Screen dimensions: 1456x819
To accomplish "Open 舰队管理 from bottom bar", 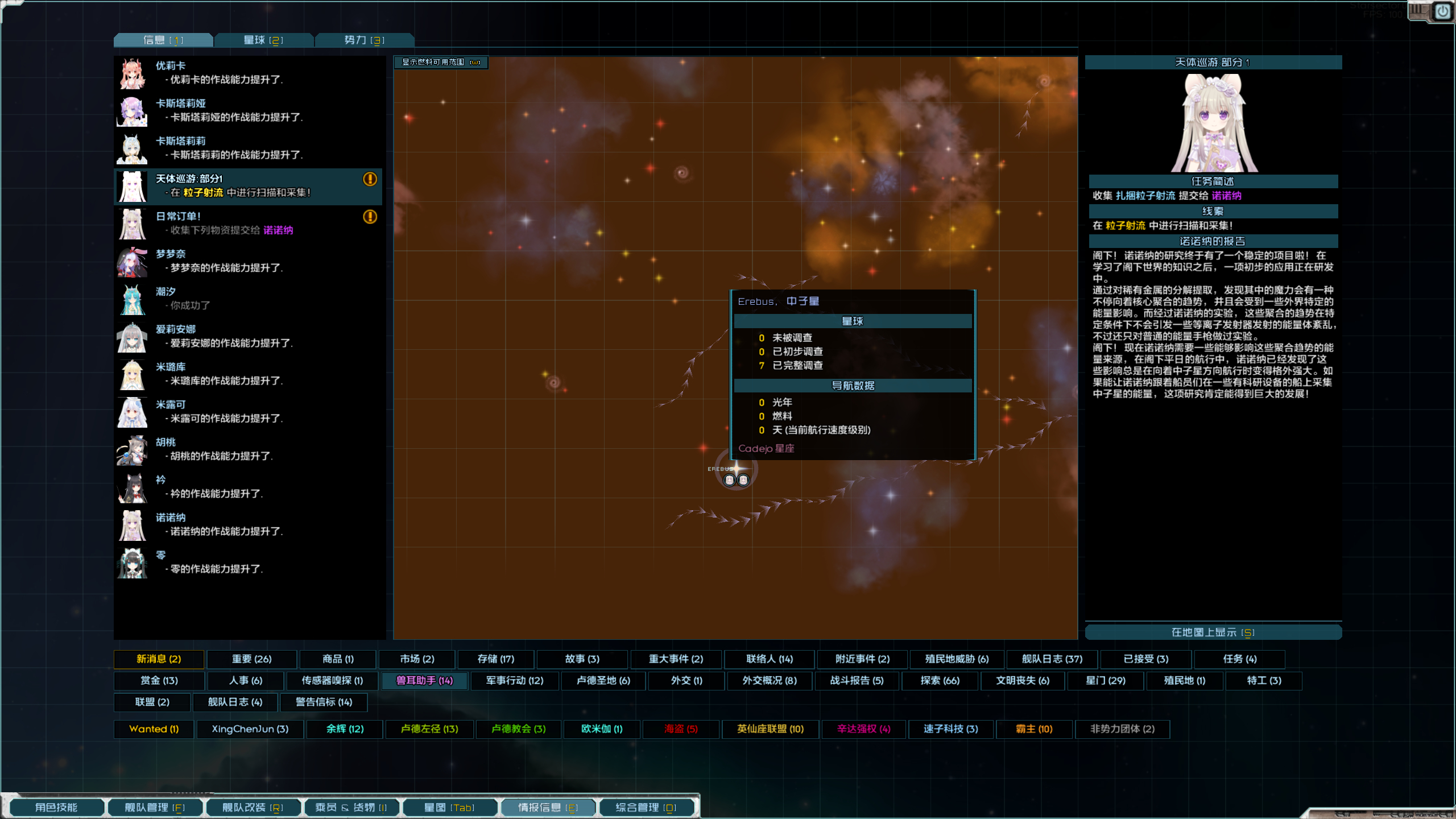I will [x=154, y=807].
